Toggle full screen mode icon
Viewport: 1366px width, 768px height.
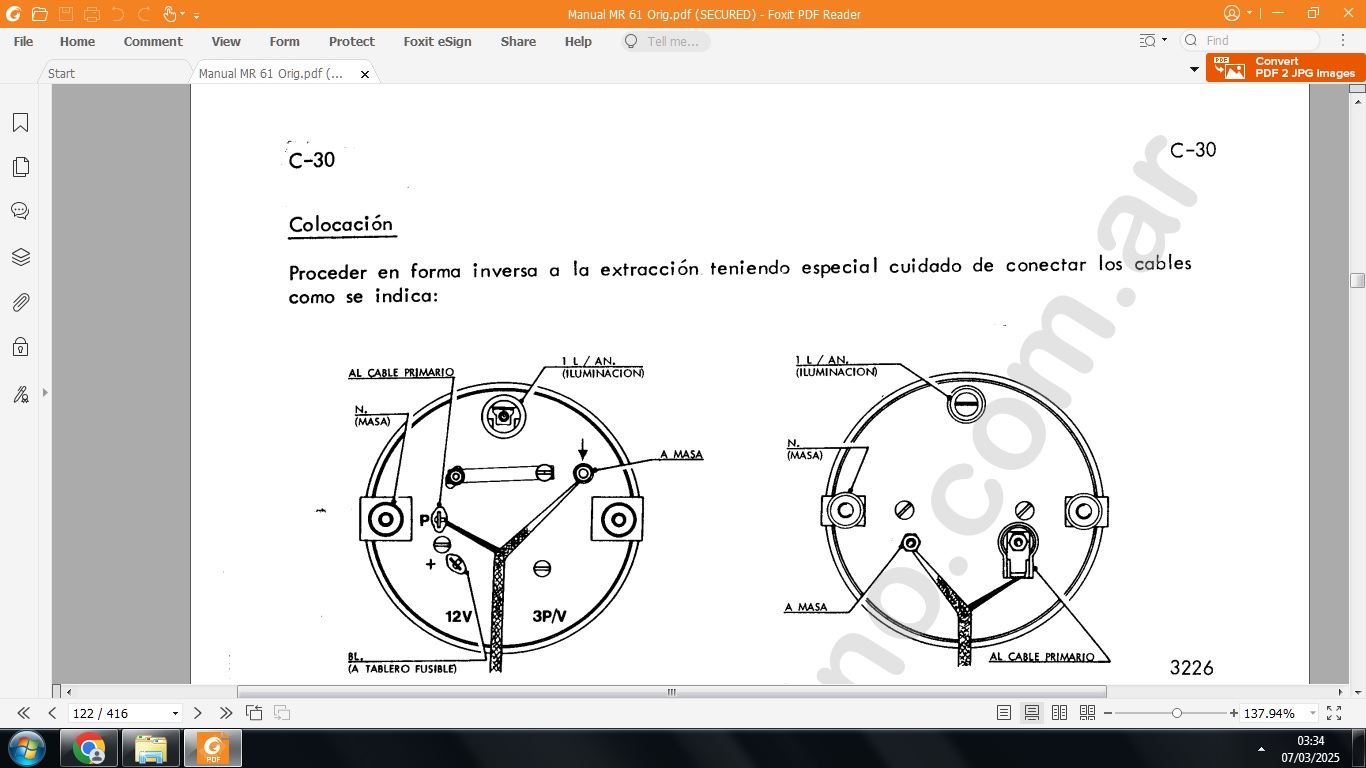point(1334,713)
